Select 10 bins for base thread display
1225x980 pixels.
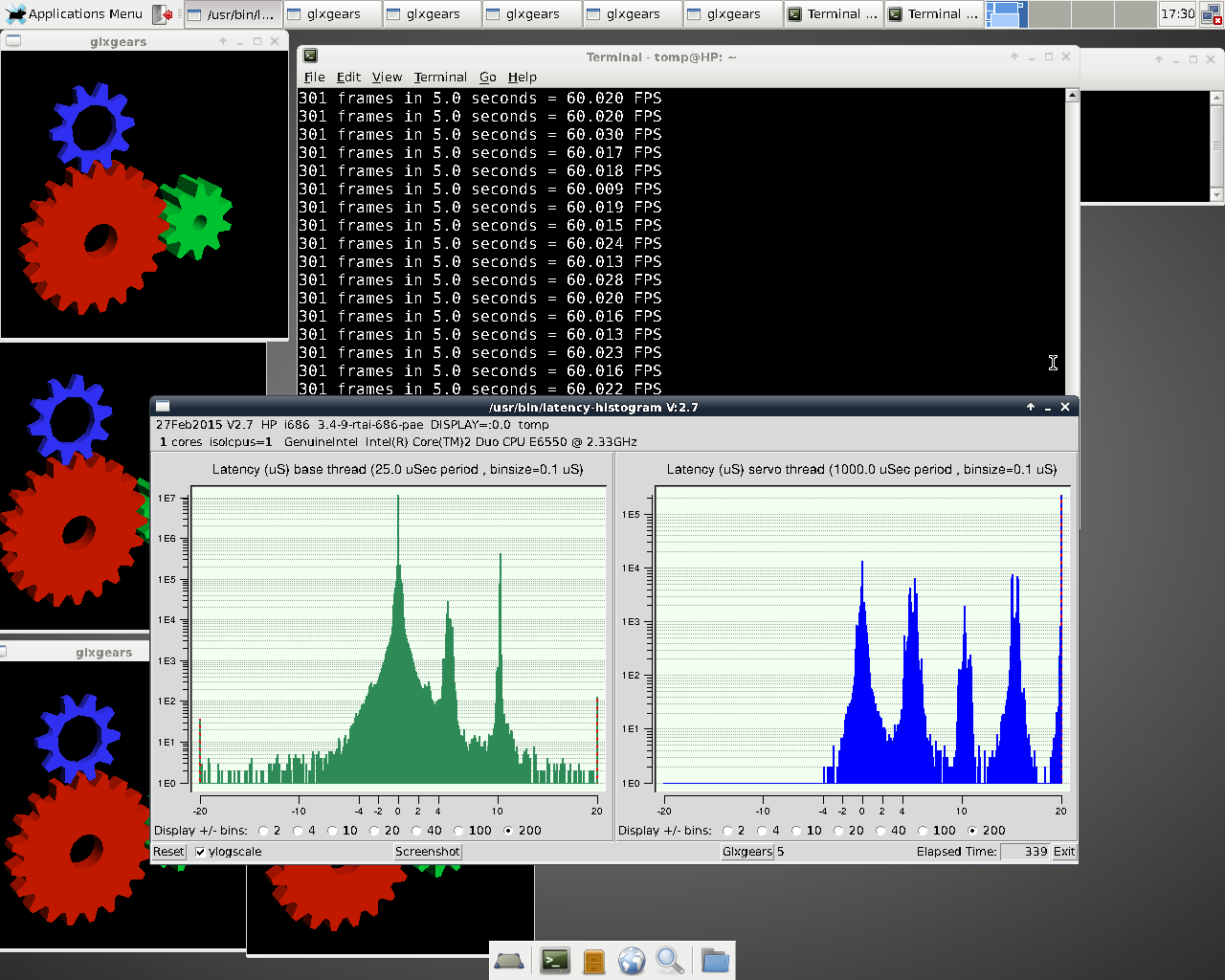tap(332, 831)
